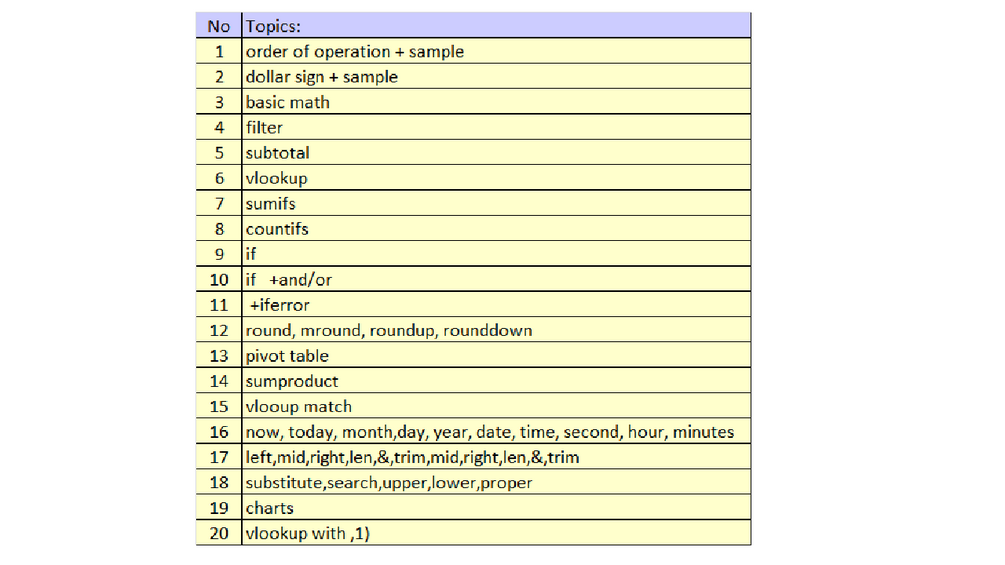Click the '+iferror' topic cell

496,305
